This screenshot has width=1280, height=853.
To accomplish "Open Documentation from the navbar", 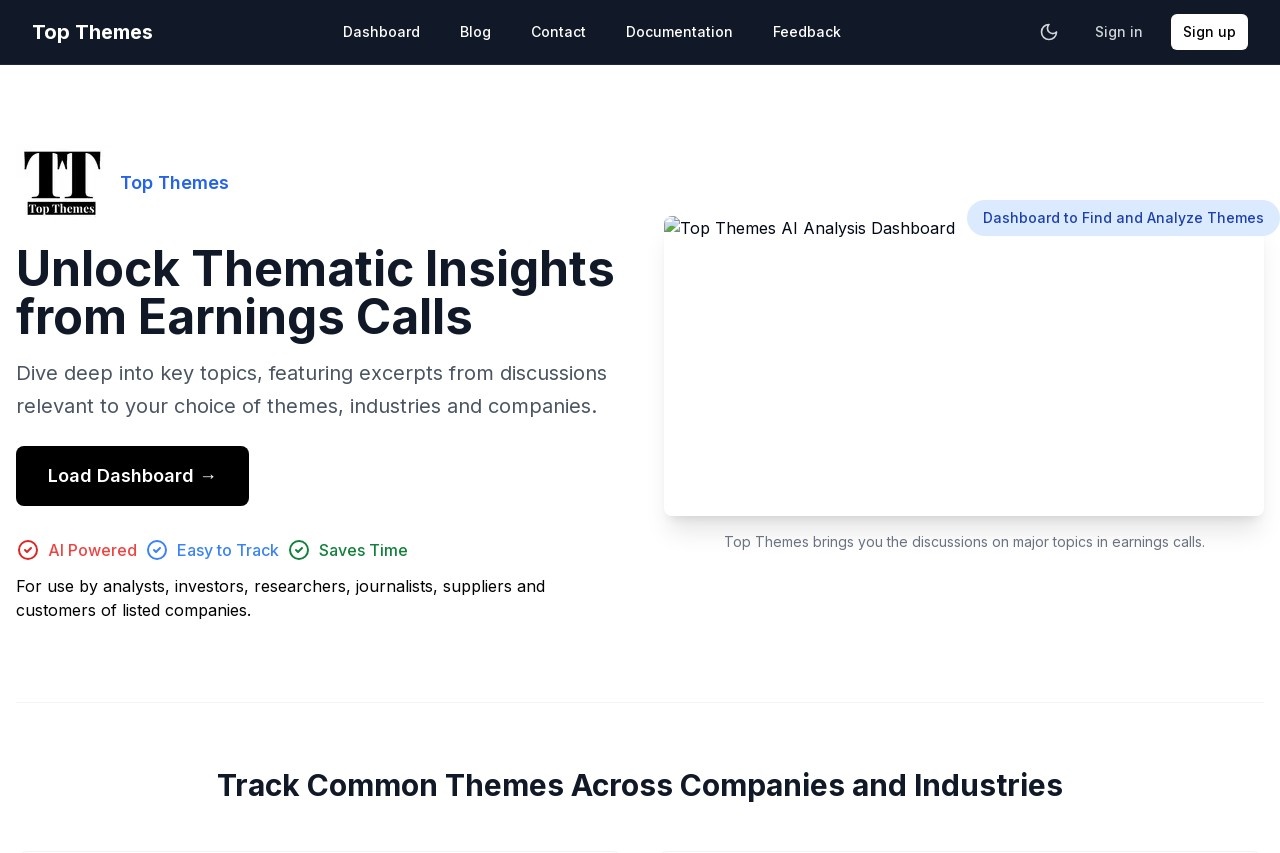I will point(679,32).
